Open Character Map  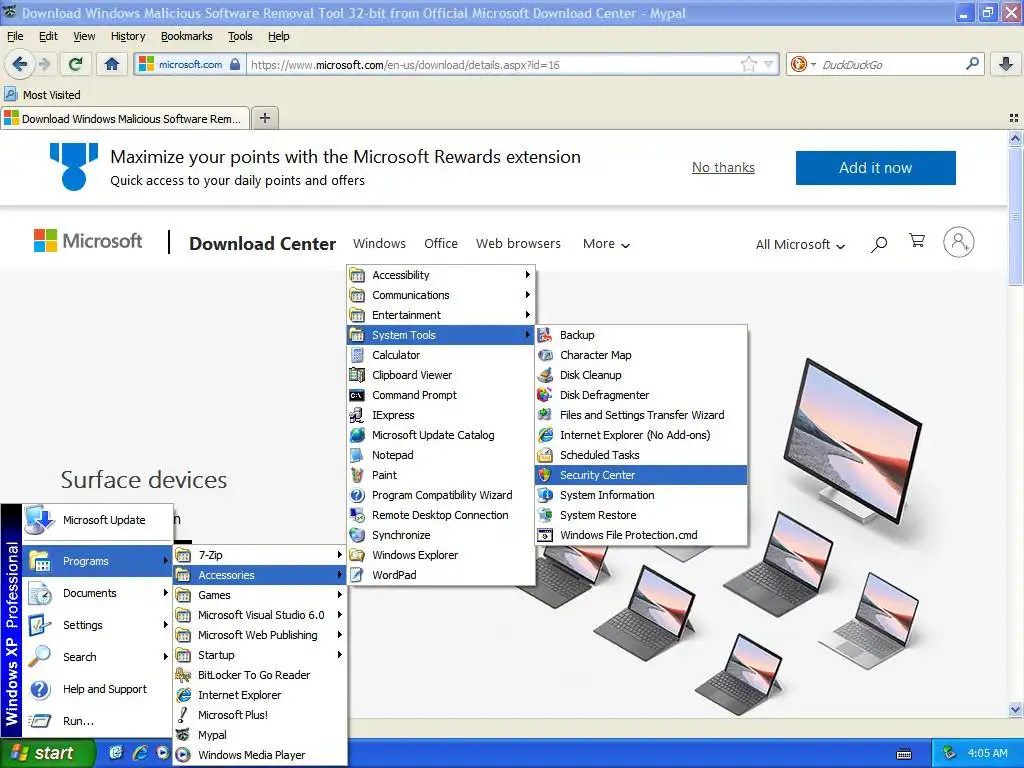coord(641,355)
